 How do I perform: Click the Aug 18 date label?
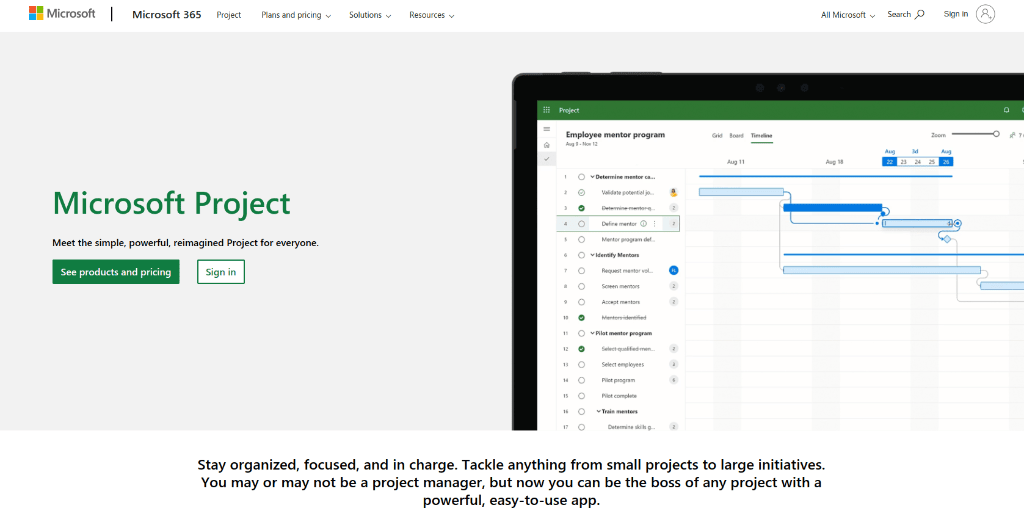tap(834, 161)
